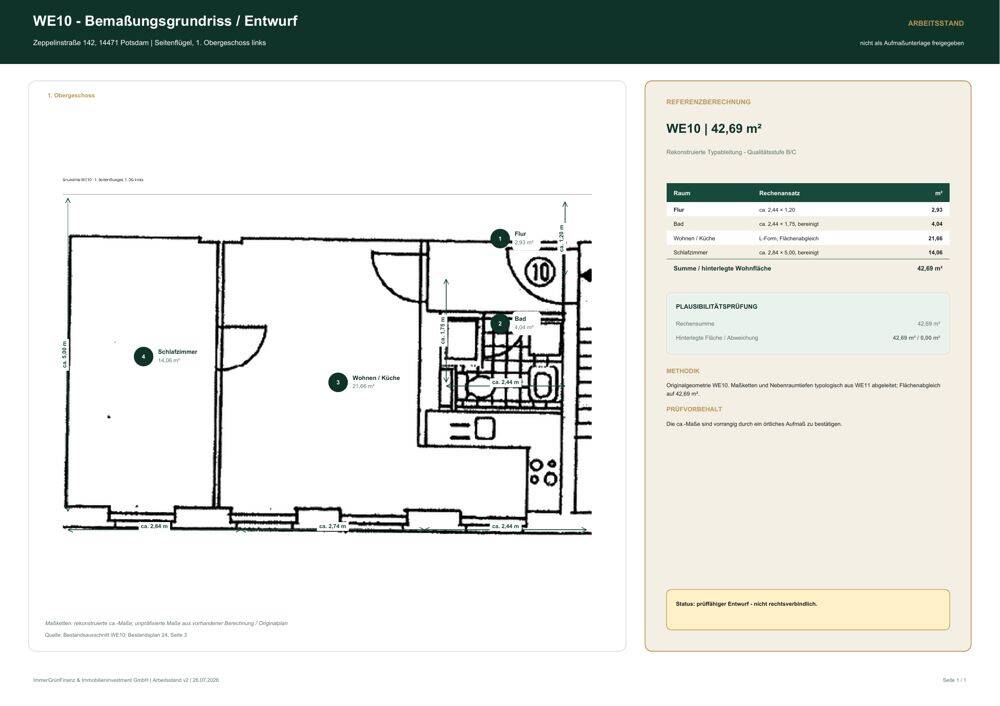Select the Schlafzimmer row in the table
This screenshot has height=706, width=1000.
tap(807, 253)
